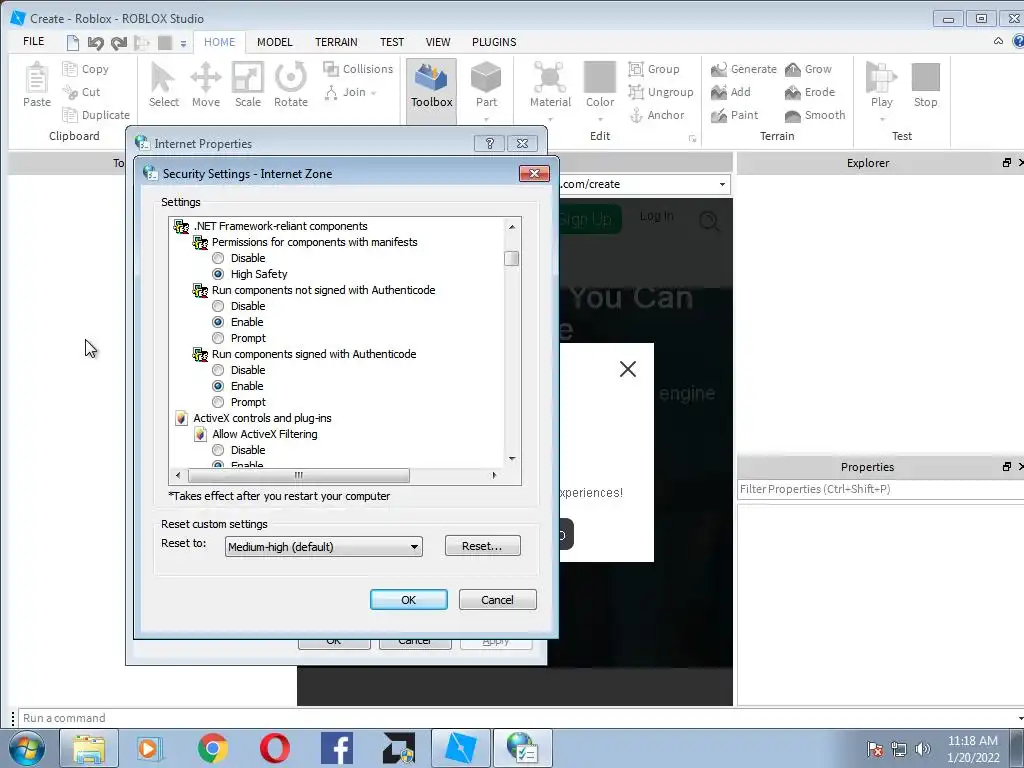Viewport: 1024px width, 768px height.
Task: Click the Filter Properties input field
Action: [x=881, y=489]
